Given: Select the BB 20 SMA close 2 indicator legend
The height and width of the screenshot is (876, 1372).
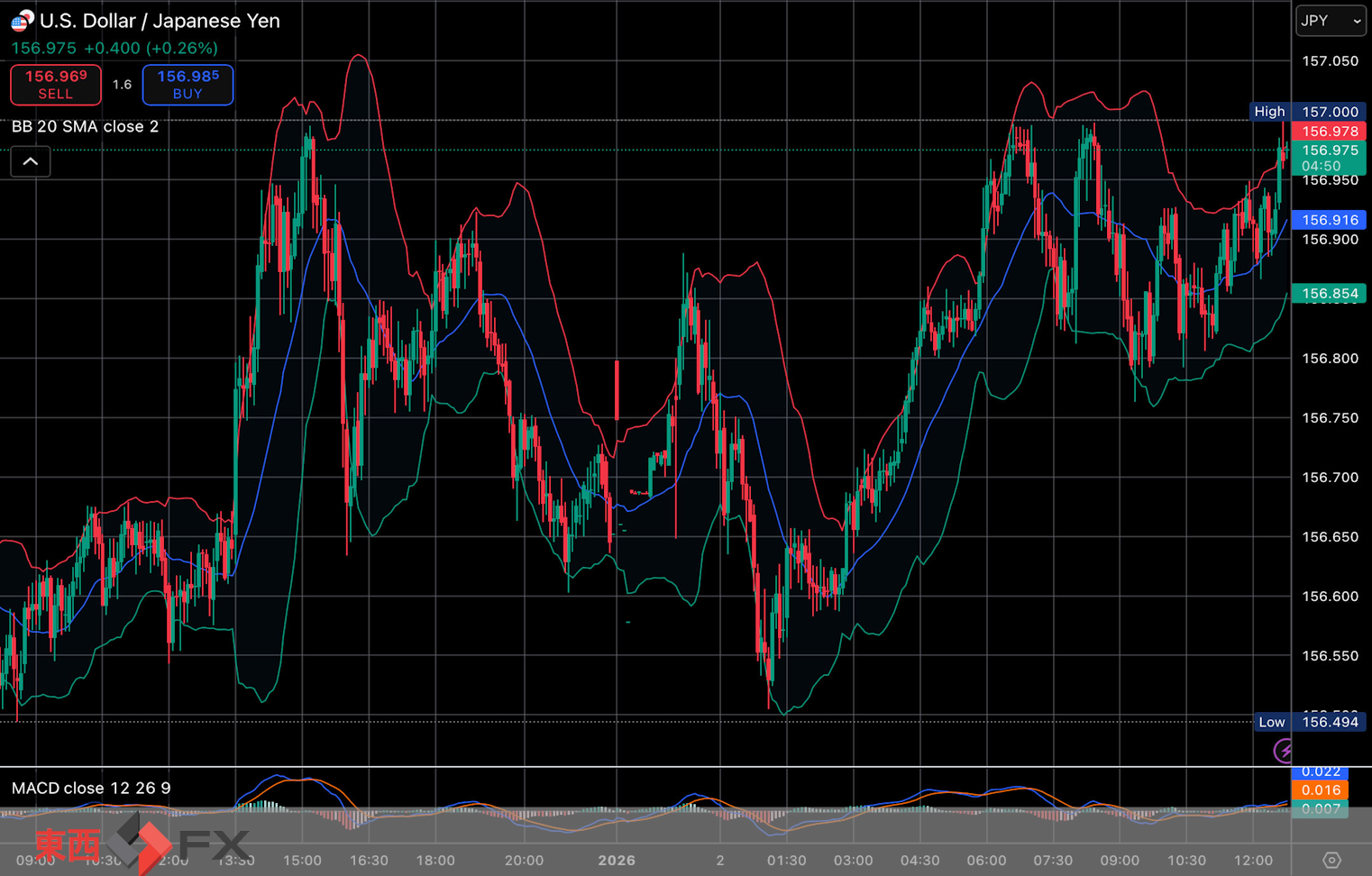Looking at the screenshot, I should (86, 126).
